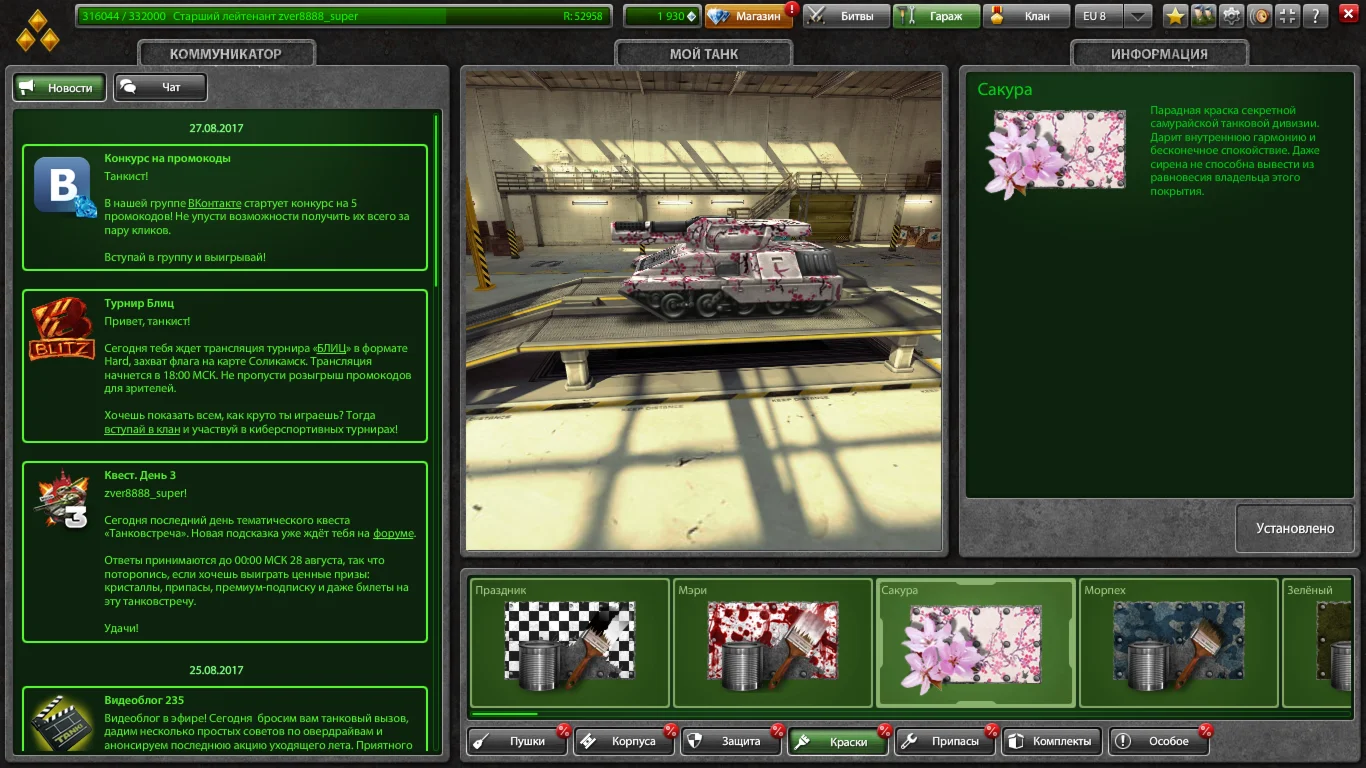Click the paint list horizontal scrollbar
This screenshot has height=768, width=1366.
point(504,714)
